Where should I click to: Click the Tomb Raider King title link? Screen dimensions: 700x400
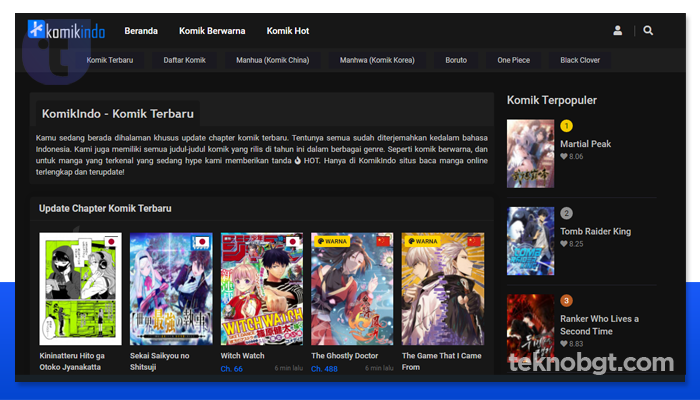596,231
